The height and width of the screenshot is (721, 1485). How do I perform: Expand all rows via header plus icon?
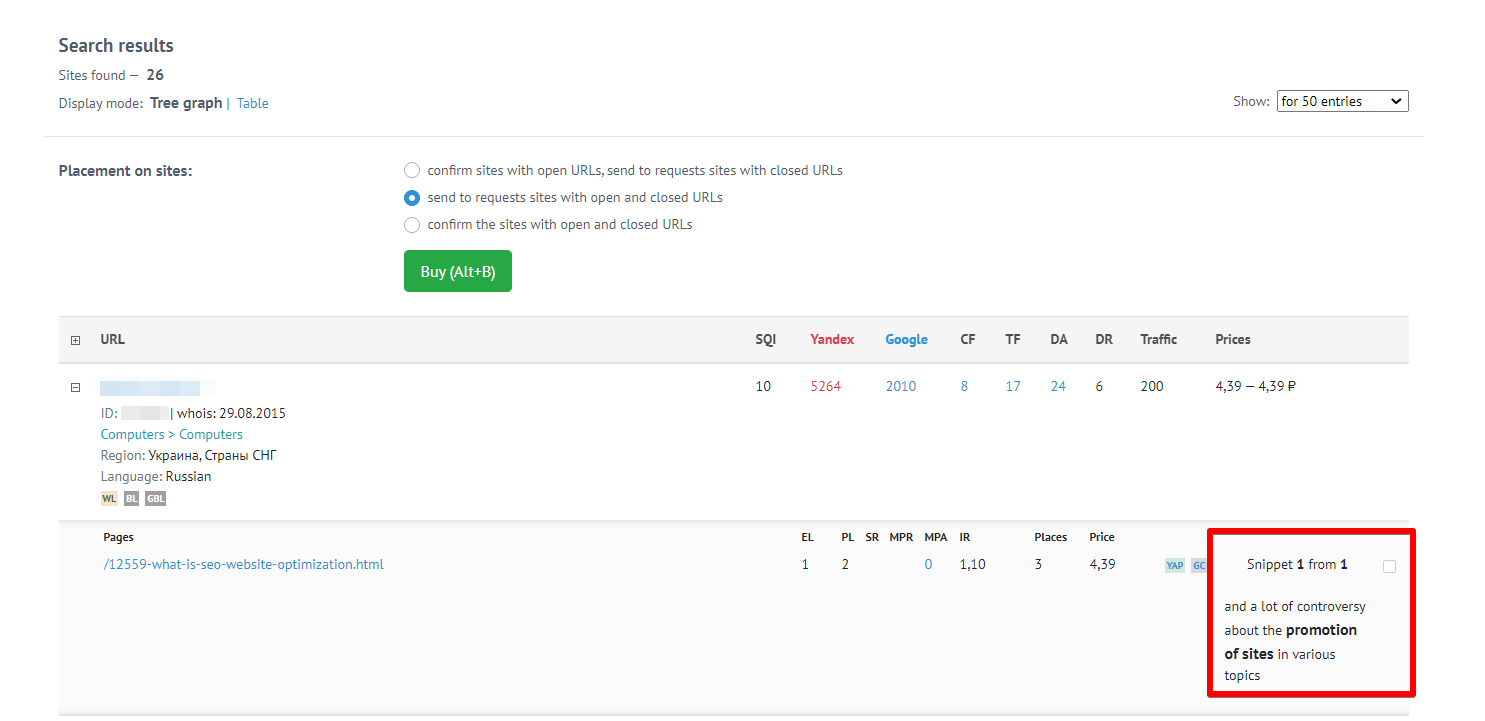[x=75, y=340]
